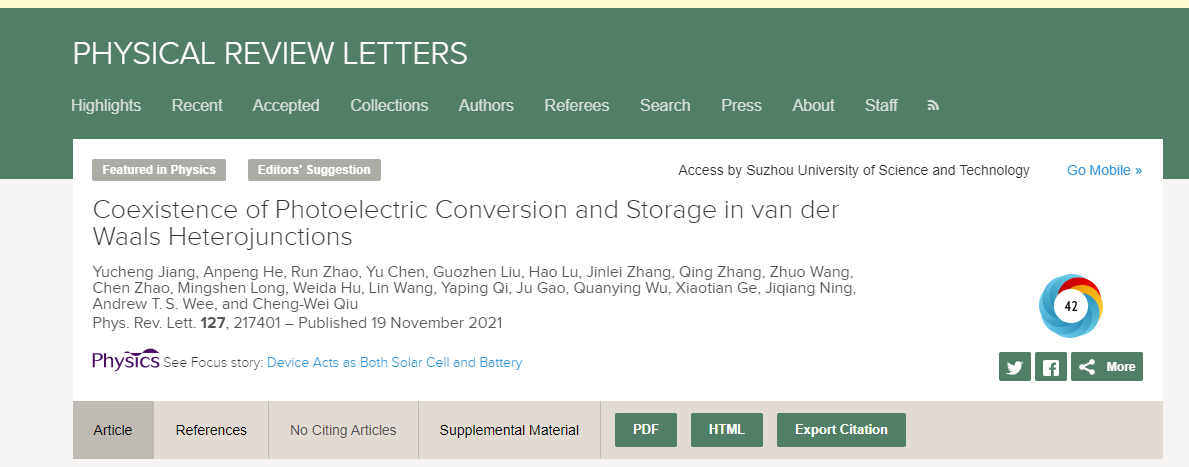Click the Physics magazine logo
Viewport: 1189px width, 467px height.
[x=125, y=361]
